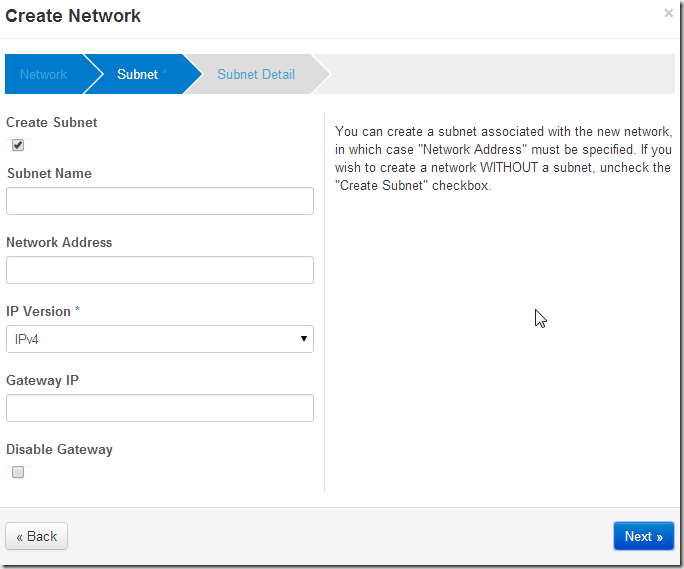684x569 pixels.
Task: Close the Create Network dialog
Action: [668, 14]
